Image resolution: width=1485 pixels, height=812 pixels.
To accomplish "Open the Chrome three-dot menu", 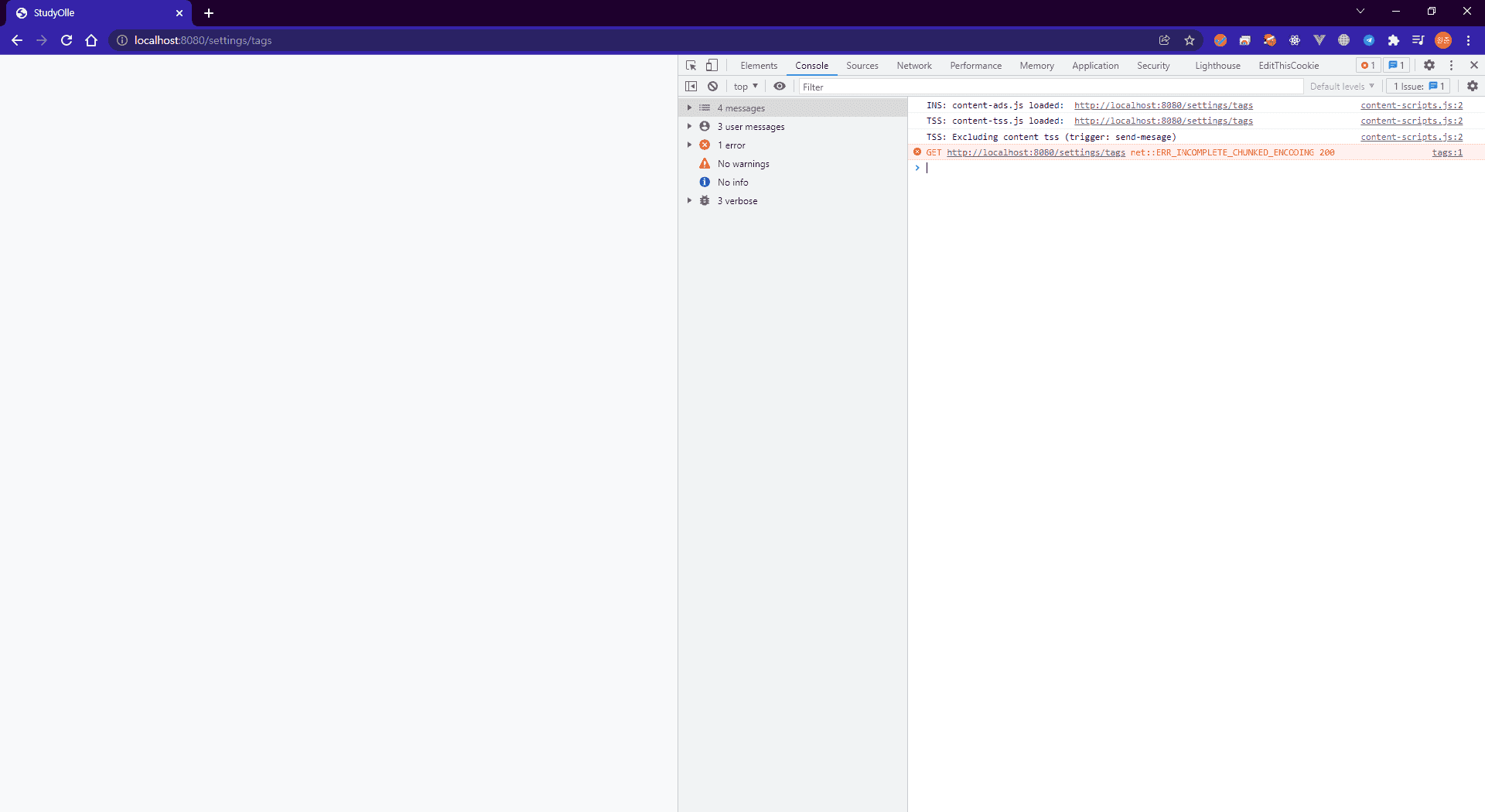I will (1468, 40).
